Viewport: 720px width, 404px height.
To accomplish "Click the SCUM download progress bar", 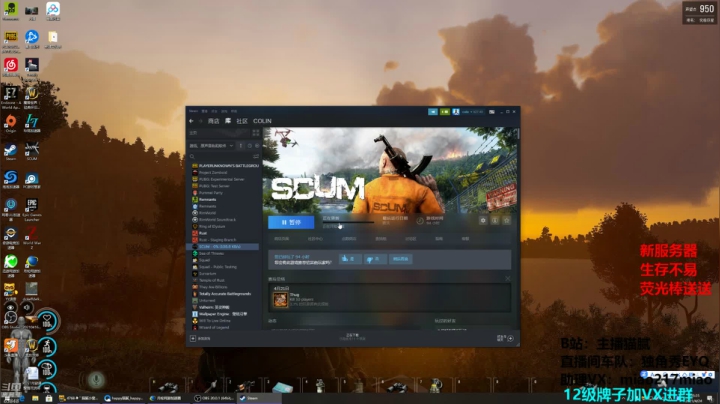I will pyautogui.click(x=348, y=223).
